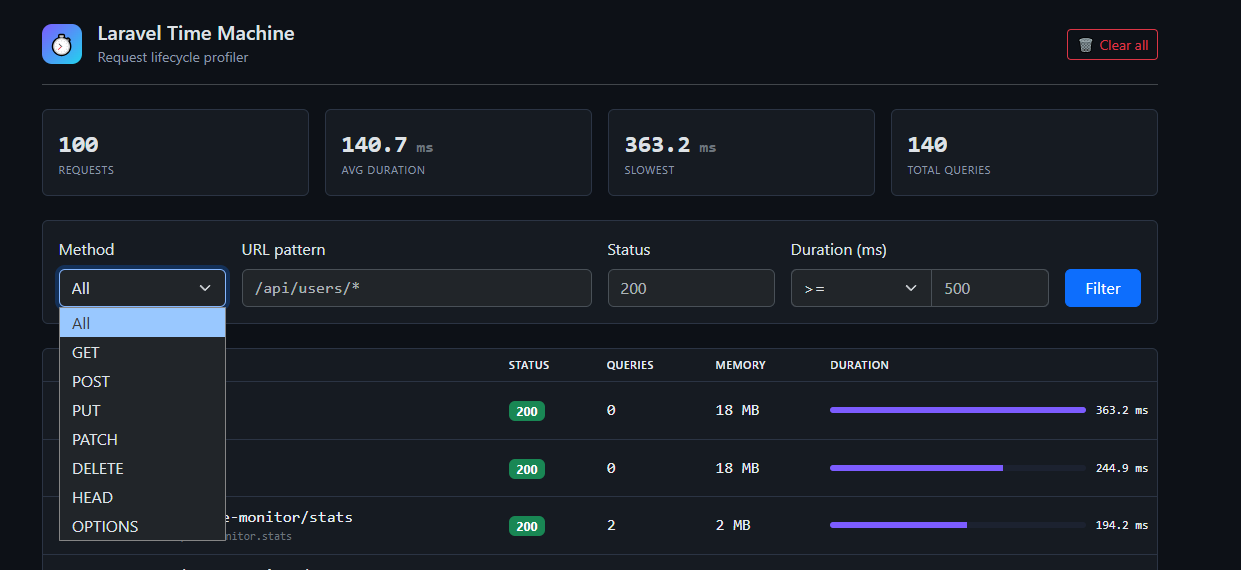Image resolution: width=1241 pixels, height=570 pixels.
Task: Click the QUERIES column header
Action: (630, 365)
